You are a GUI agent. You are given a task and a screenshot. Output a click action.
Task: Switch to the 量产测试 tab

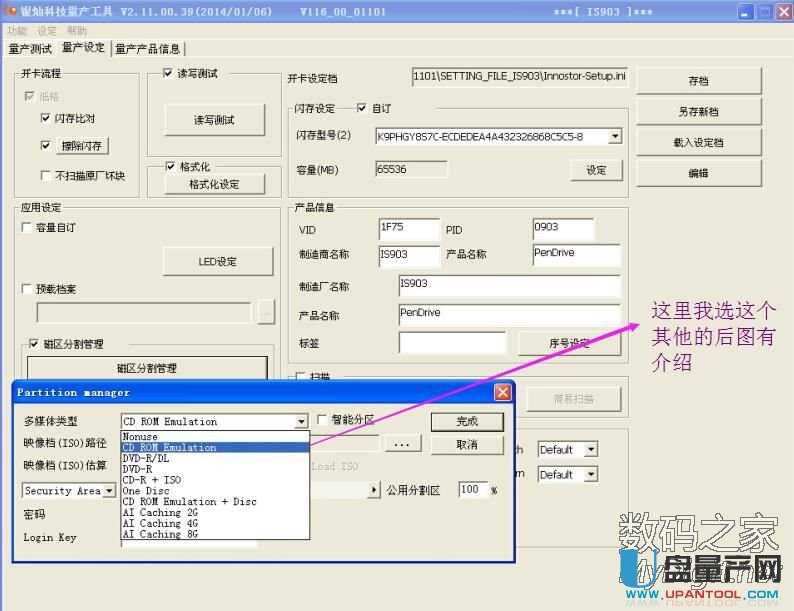click(x=29, y=48)
